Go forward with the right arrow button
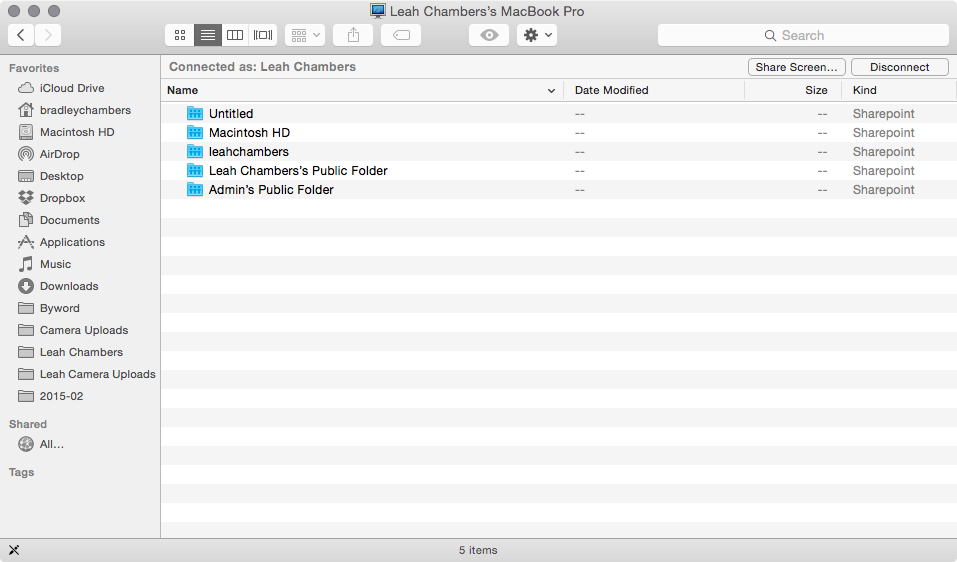Viewport: 957px width, 562px height. pyautogui.click(x=48, y=35)
